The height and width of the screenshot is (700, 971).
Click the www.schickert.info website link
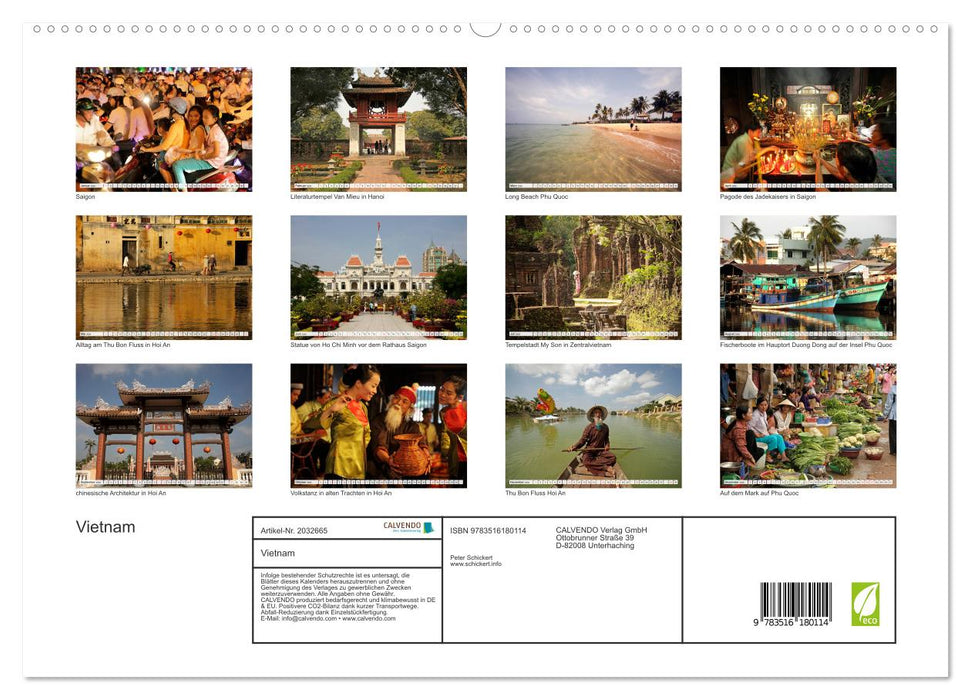pos(476,564)
